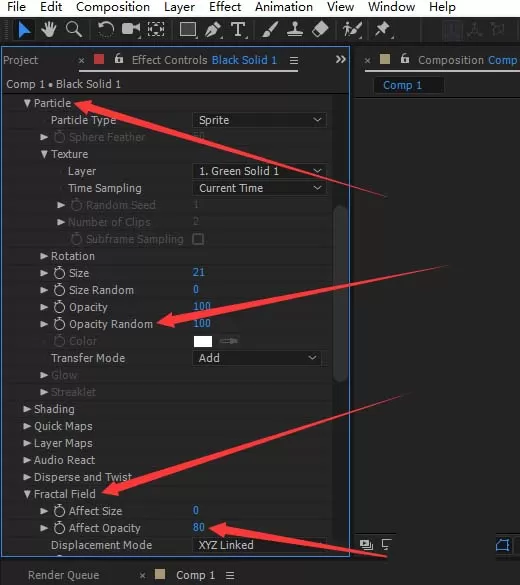Select the Selection arrow tool
The image size is (520, 585).
point(24,30)
